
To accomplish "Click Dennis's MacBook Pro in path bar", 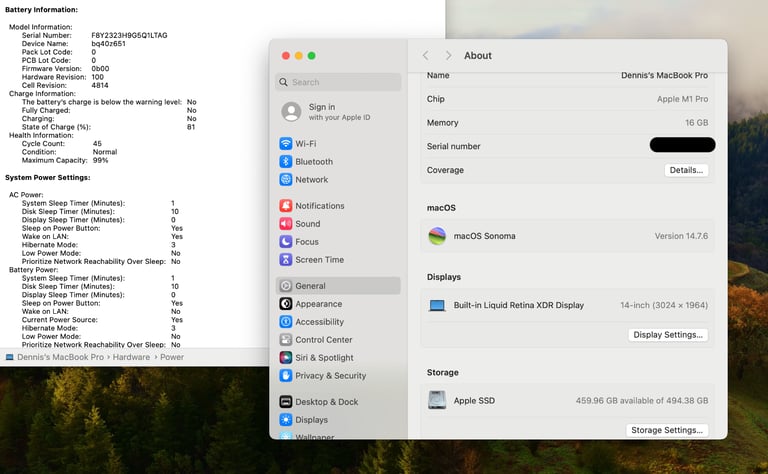I will [x=60, y=357].
